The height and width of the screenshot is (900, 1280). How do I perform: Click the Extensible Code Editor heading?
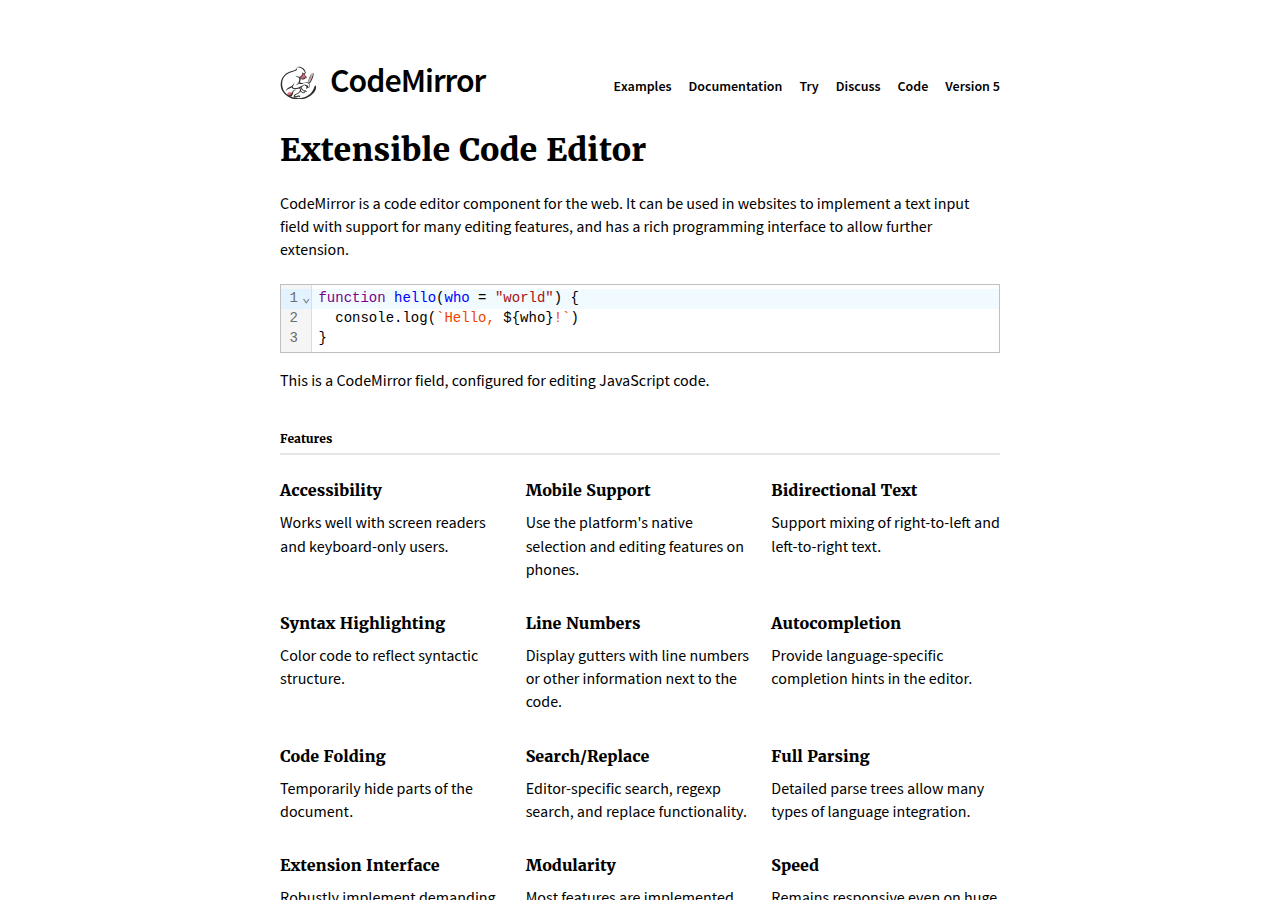463,150
